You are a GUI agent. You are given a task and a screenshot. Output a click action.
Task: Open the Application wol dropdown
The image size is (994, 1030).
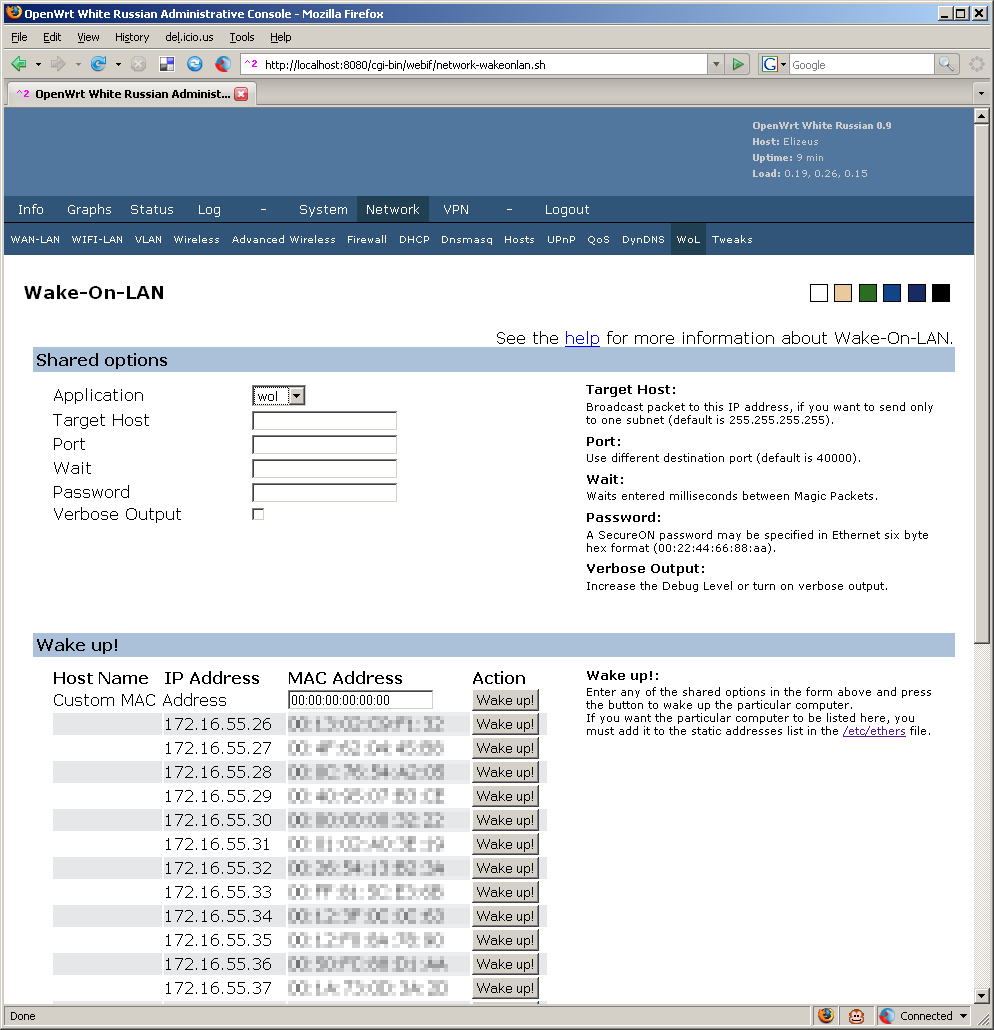coord(279,395)
